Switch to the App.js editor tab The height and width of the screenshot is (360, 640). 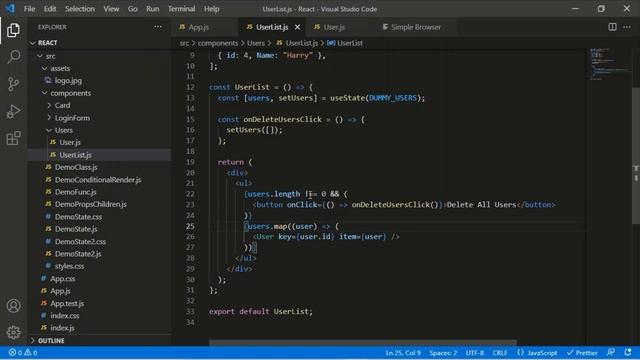(205, 27)
